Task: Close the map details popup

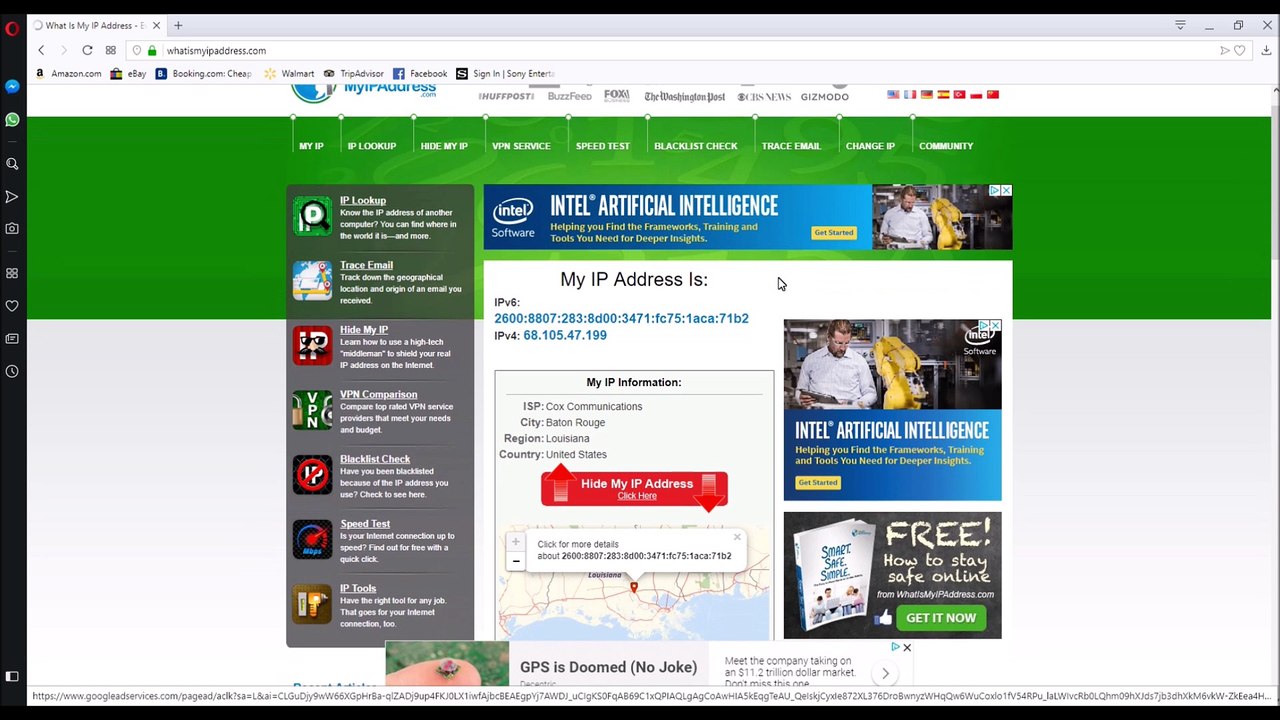Action: click(737, 538)
